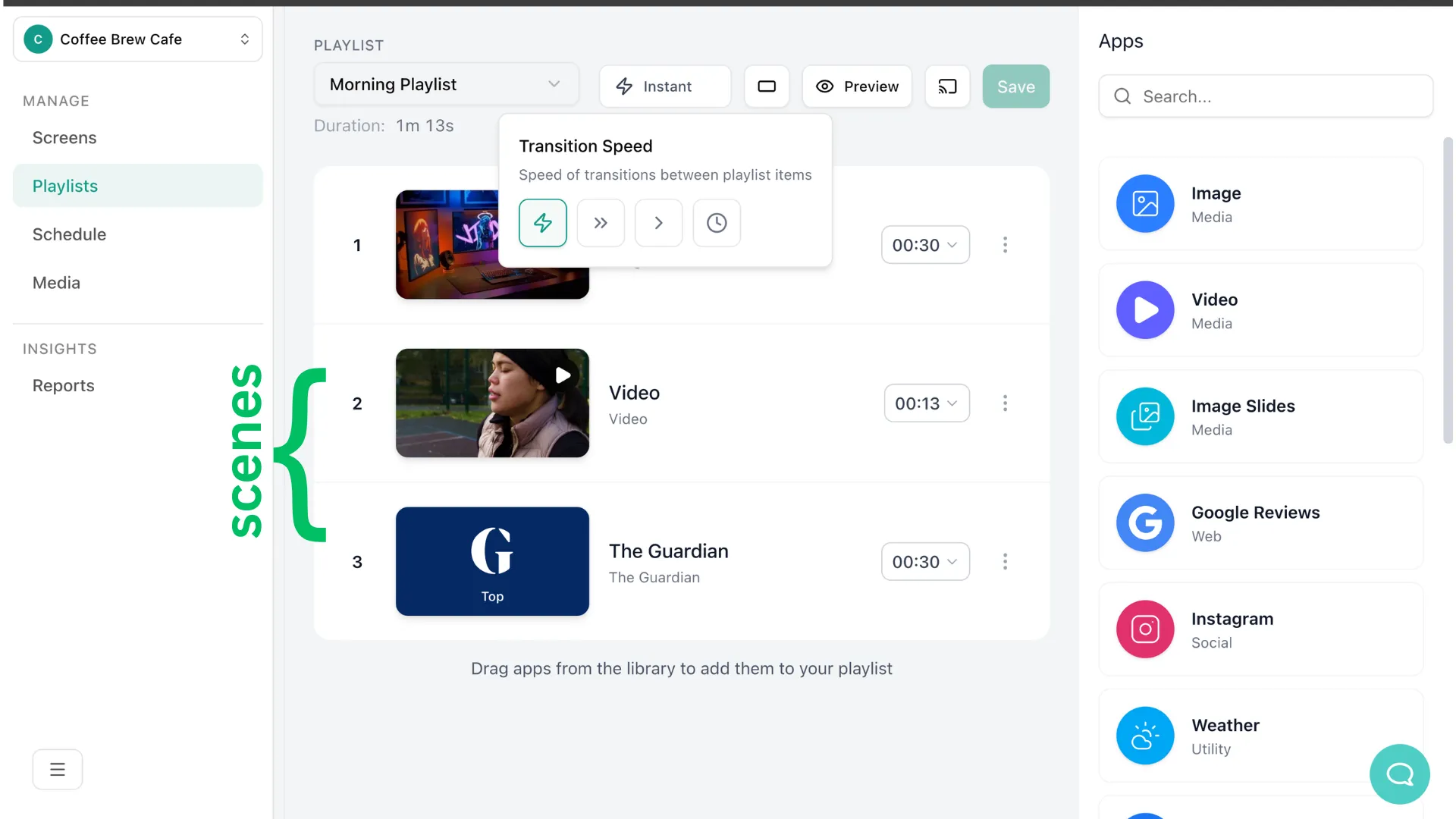Click the Coffee Brew Cafe avatar icon
The image size is (1456, 819).
pyautogui.click(x=38, y=39)
